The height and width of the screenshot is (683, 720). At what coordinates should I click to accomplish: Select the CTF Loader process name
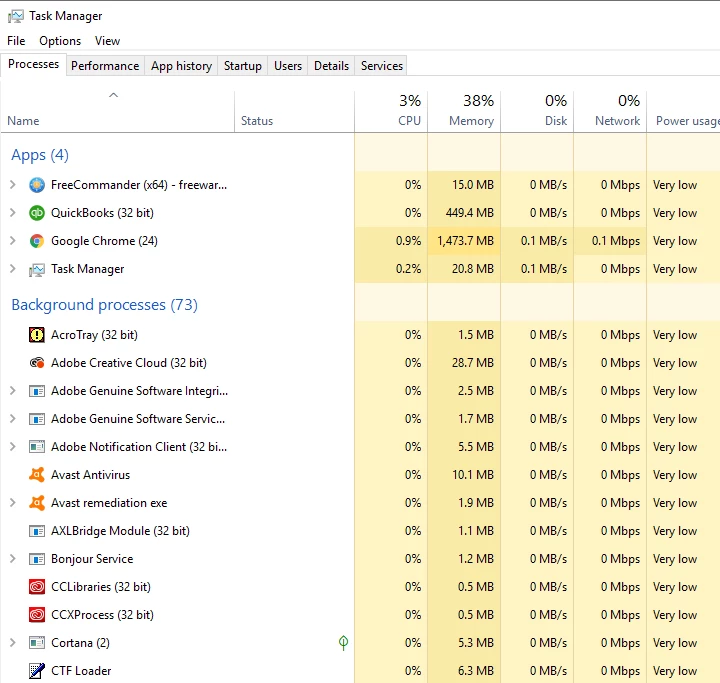tap(81, 671)
